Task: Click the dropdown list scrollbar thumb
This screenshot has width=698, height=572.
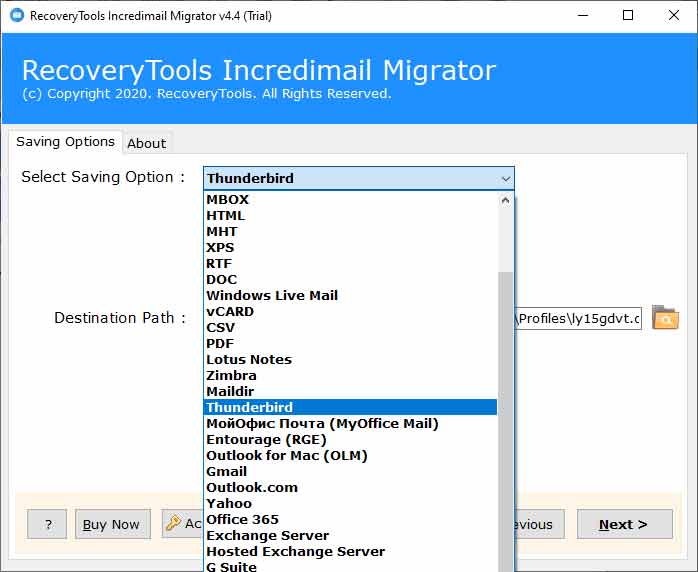Action: (505, 421)
